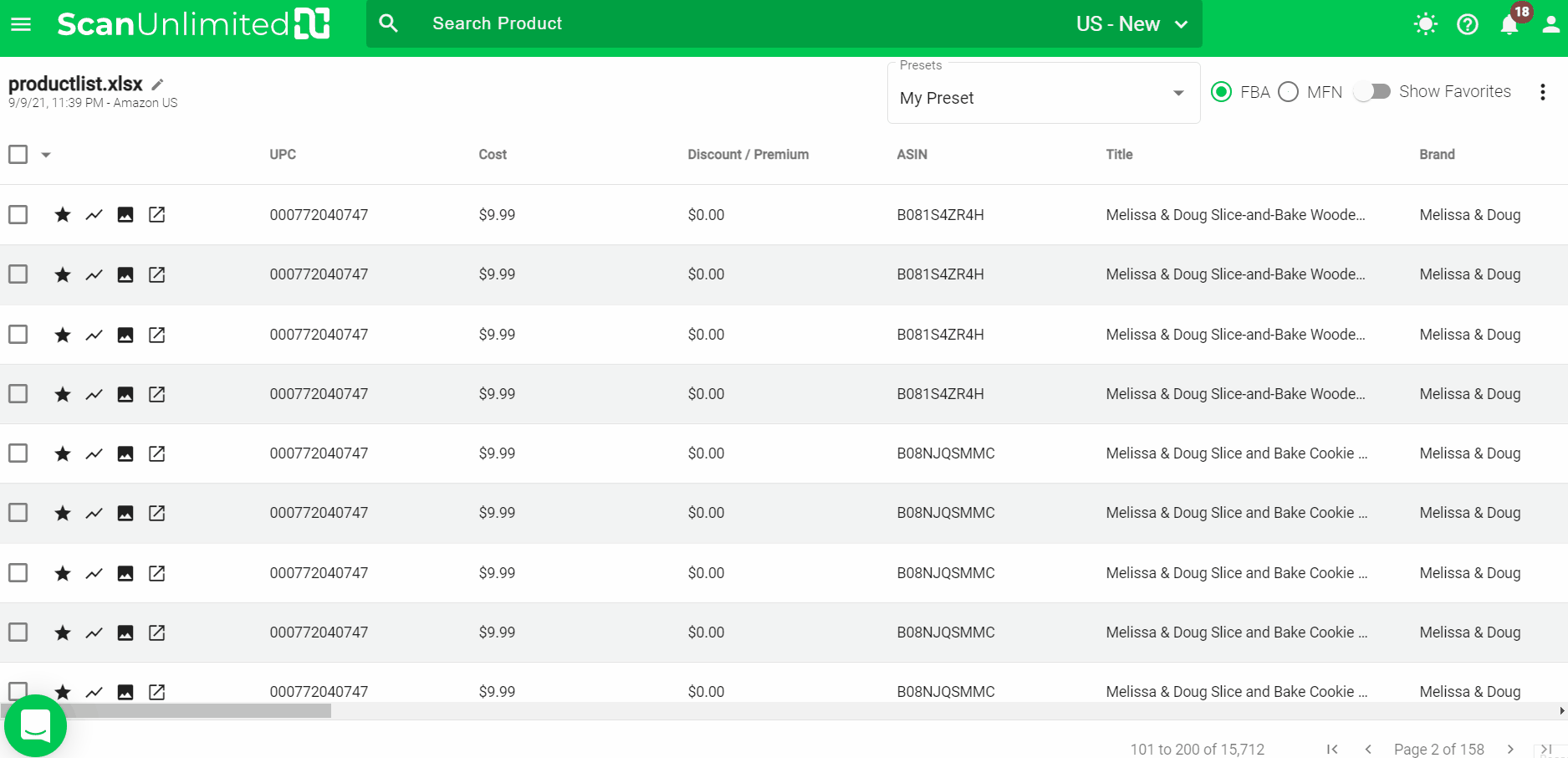
Task: Sort by the Cost column header
Action: (493, 155)
